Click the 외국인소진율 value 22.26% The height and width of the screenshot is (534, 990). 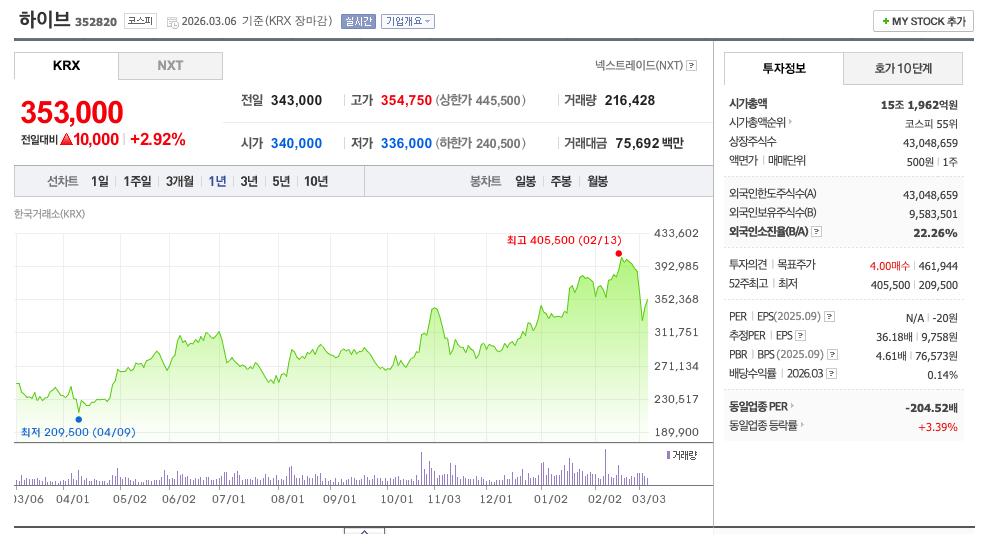pos(935,233)
